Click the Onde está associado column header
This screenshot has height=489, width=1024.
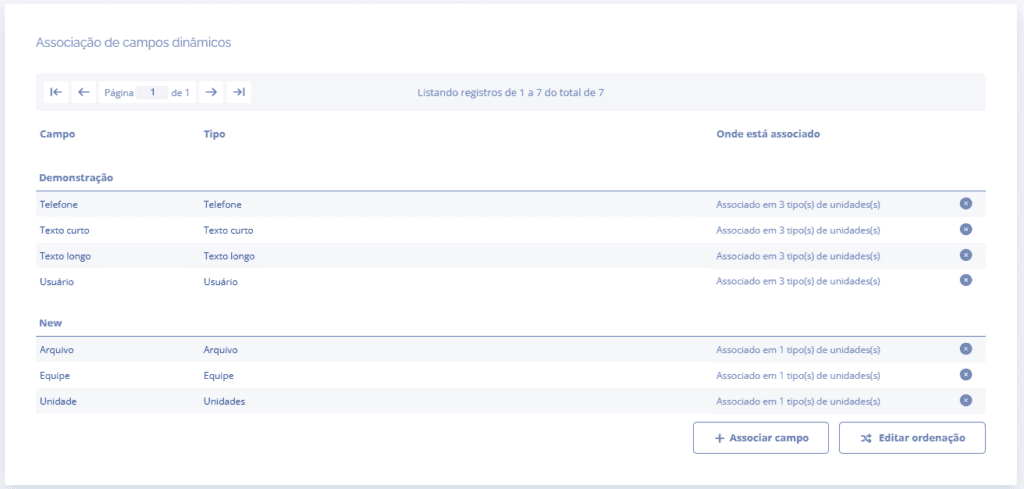click(x=768, y=134)
